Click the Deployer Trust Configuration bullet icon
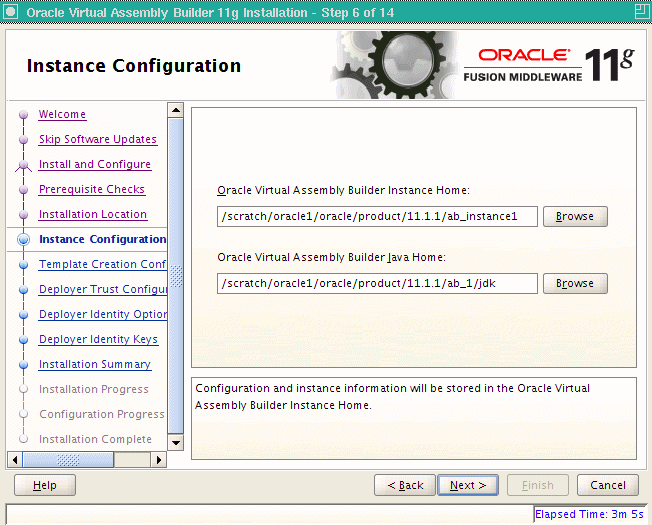Screen dimensions: 652x525 coord(24,290)
